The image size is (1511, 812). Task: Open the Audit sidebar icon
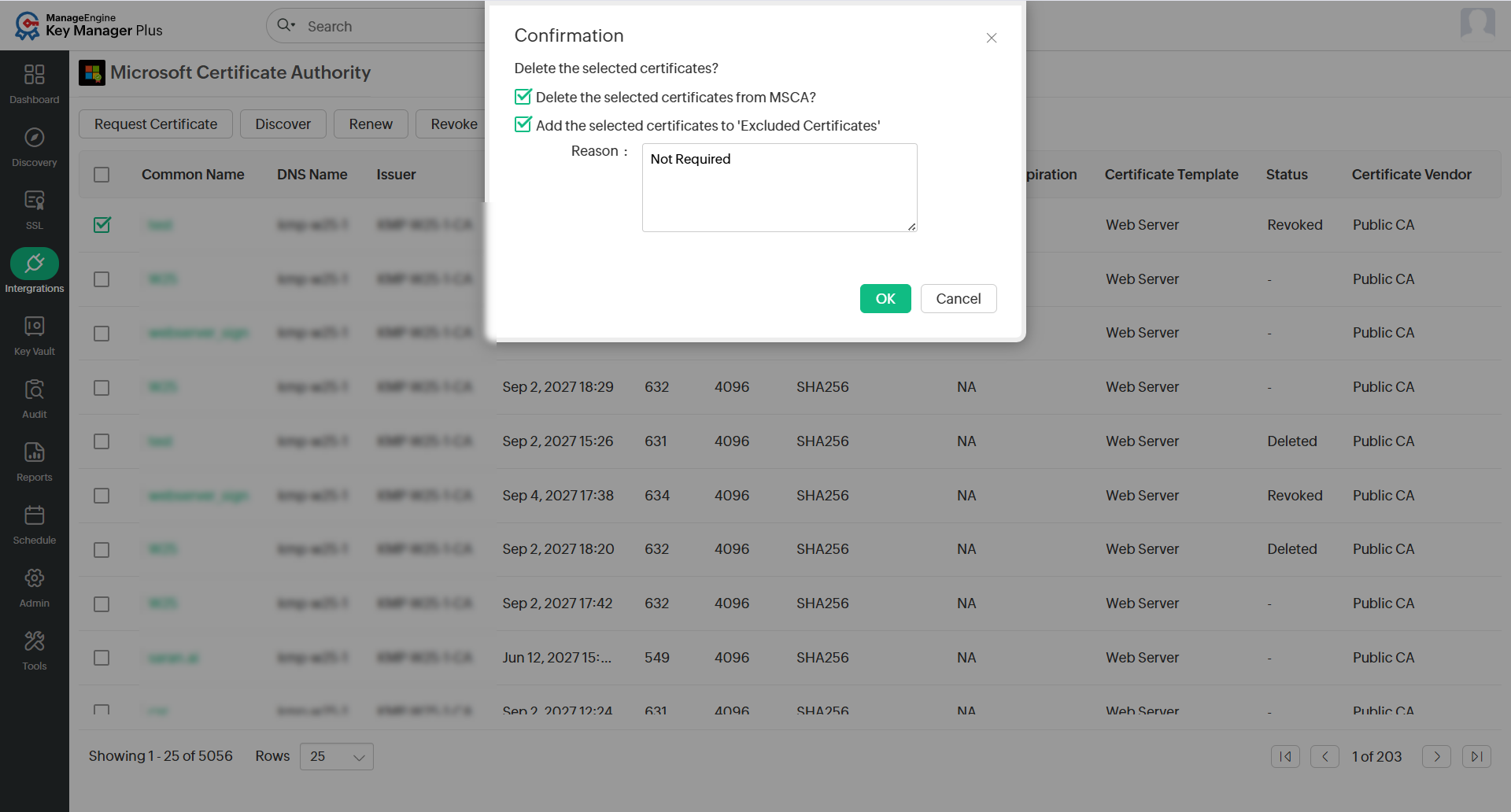click(35, 389)
